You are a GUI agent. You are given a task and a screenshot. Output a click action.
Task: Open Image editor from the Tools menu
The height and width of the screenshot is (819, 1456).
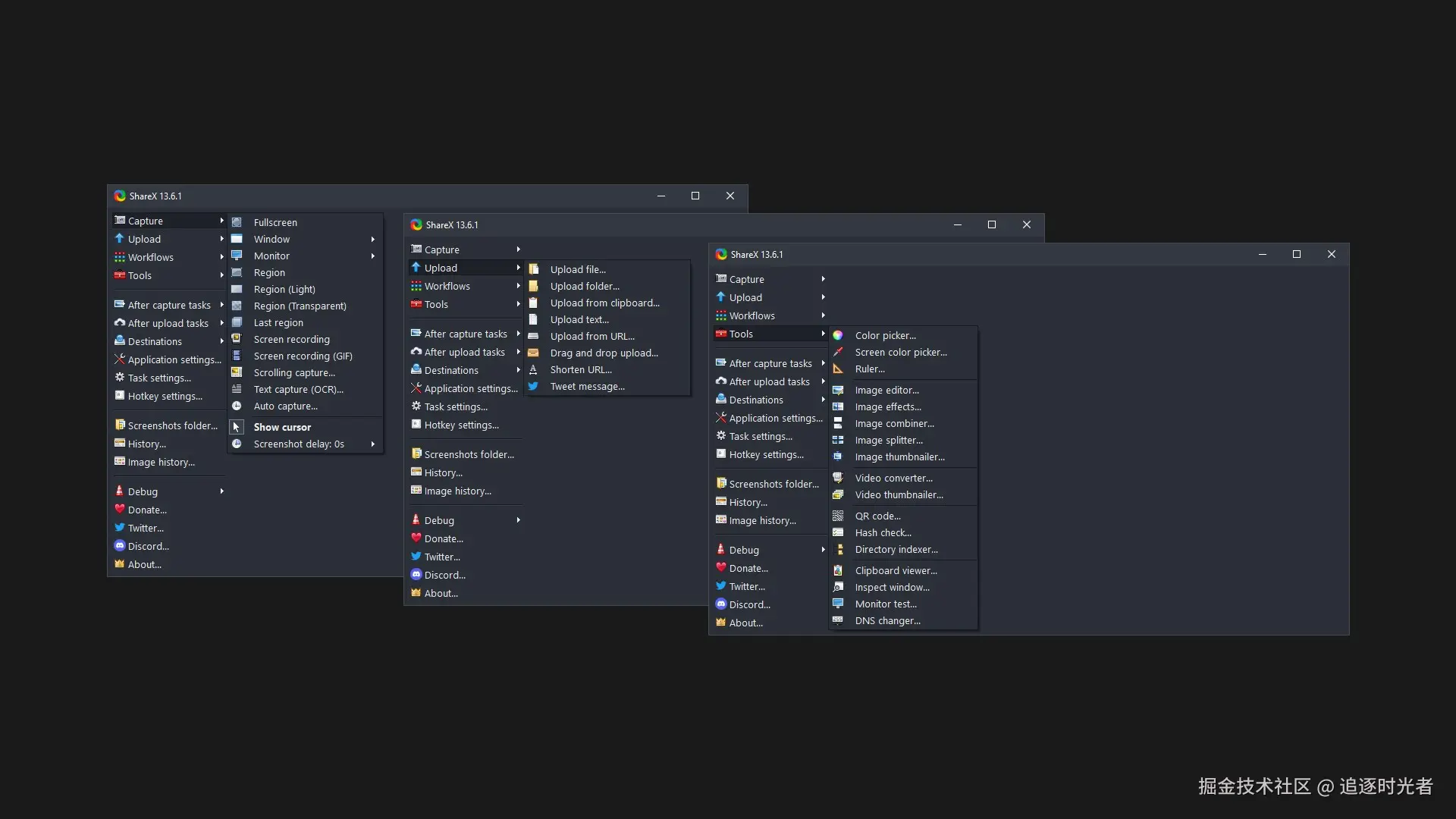tap(886, 390)
